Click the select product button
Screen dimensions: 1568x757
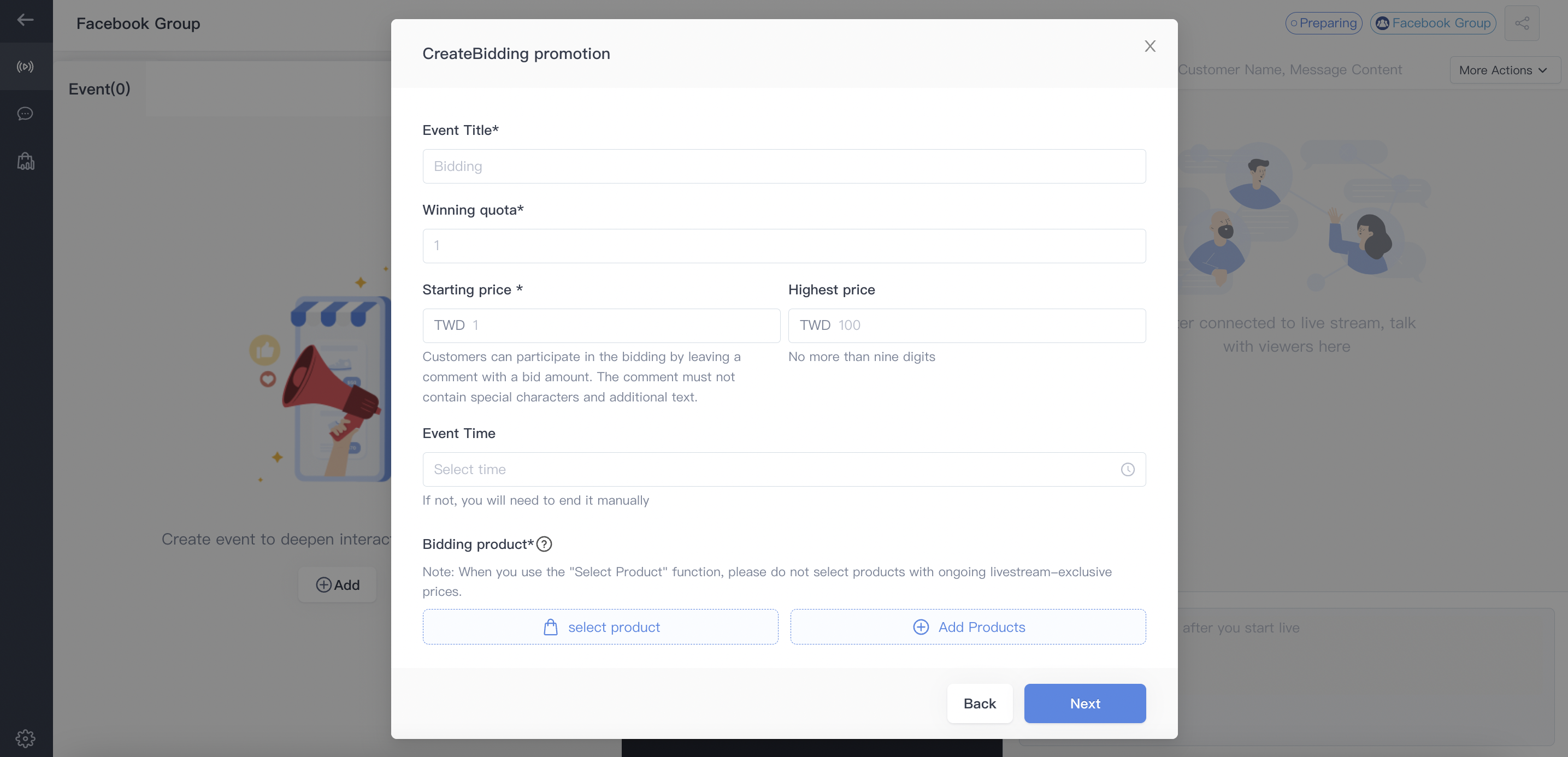click(600, 627)
